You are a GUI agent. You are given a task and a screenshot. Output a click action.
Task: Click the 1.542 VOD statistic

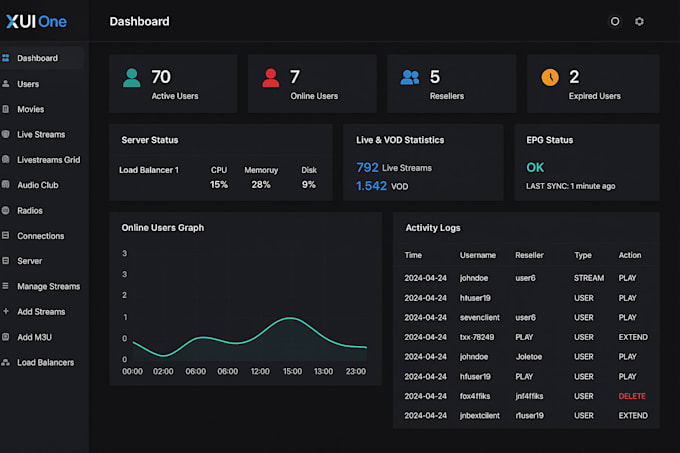click(x=382, y=186)
